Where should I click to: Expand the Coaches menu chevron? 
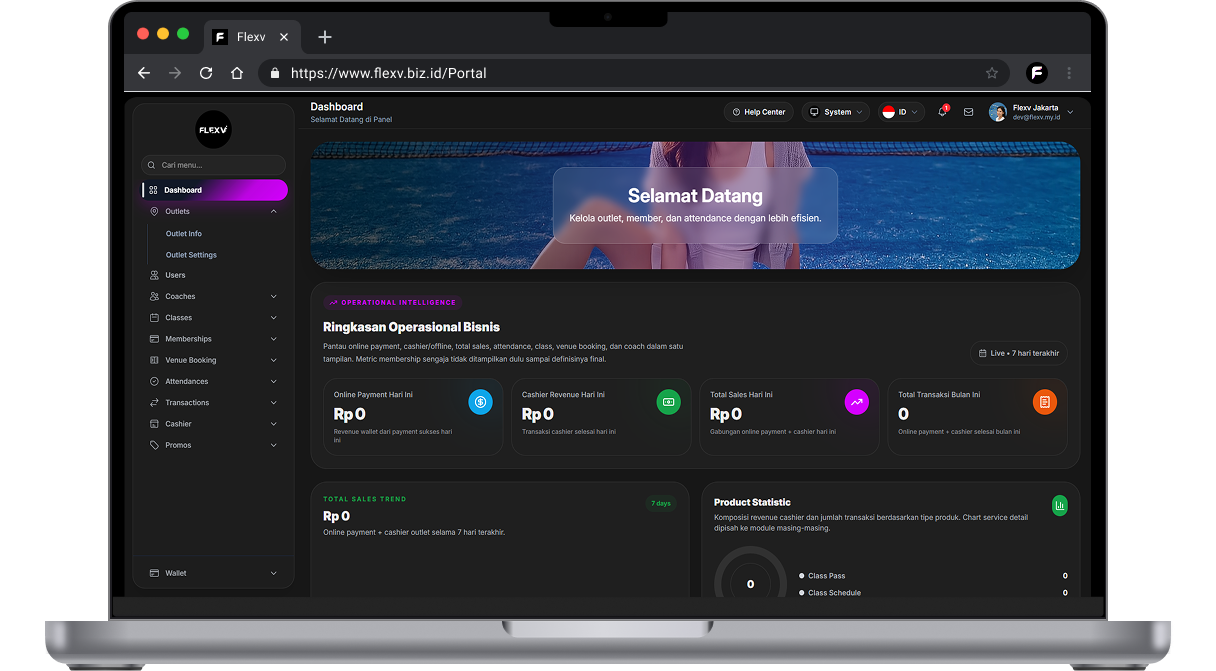pos(274,296)
